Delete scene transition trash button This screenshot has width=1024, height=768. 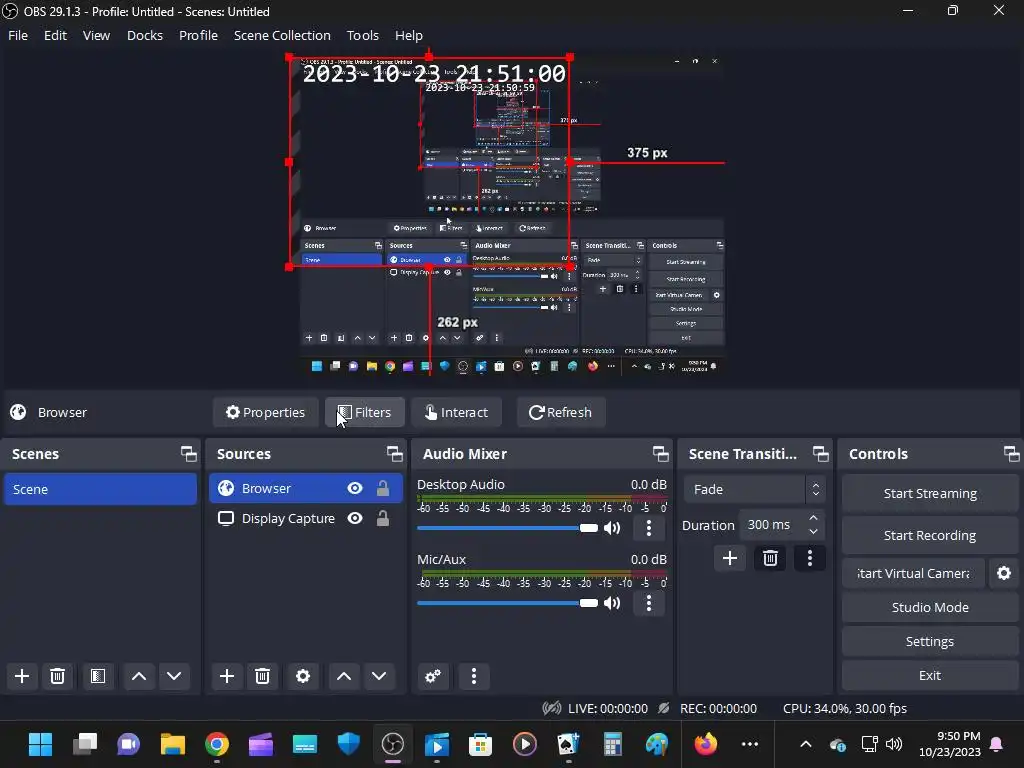pos(770,558)
